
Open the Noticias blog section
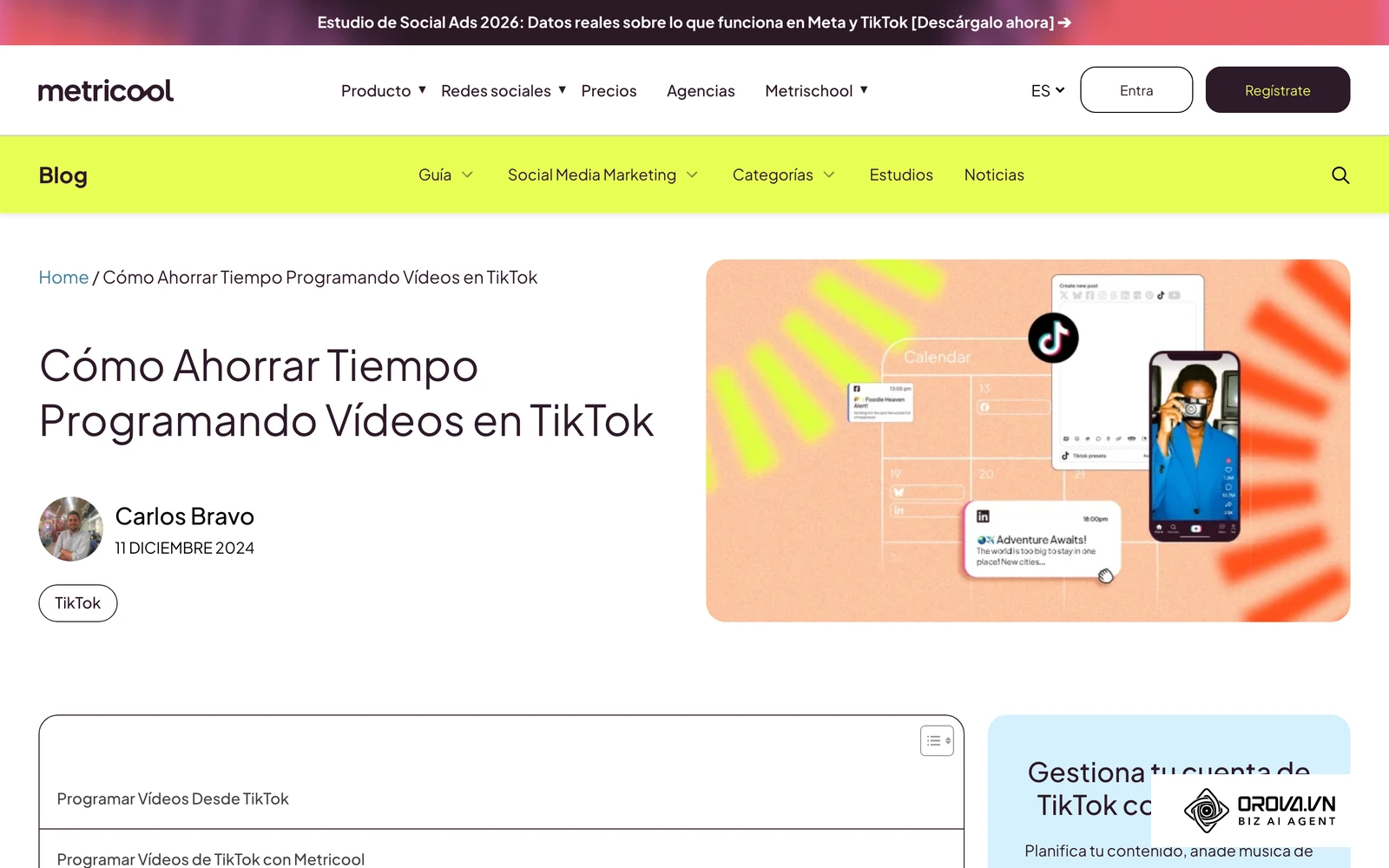pos(994,175)
